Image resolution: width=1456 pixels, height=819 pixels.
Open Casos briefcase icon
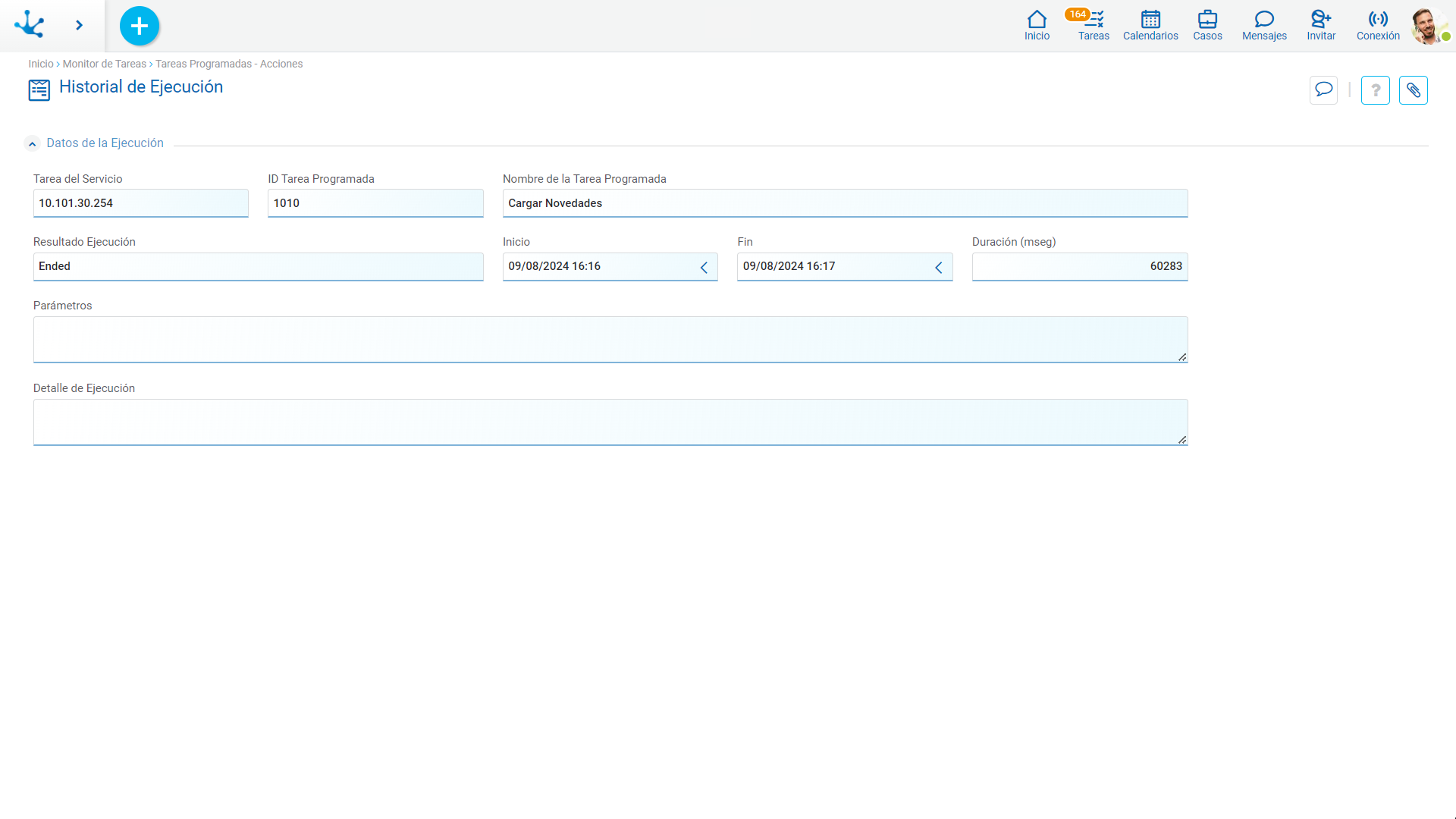(1207, 25)
